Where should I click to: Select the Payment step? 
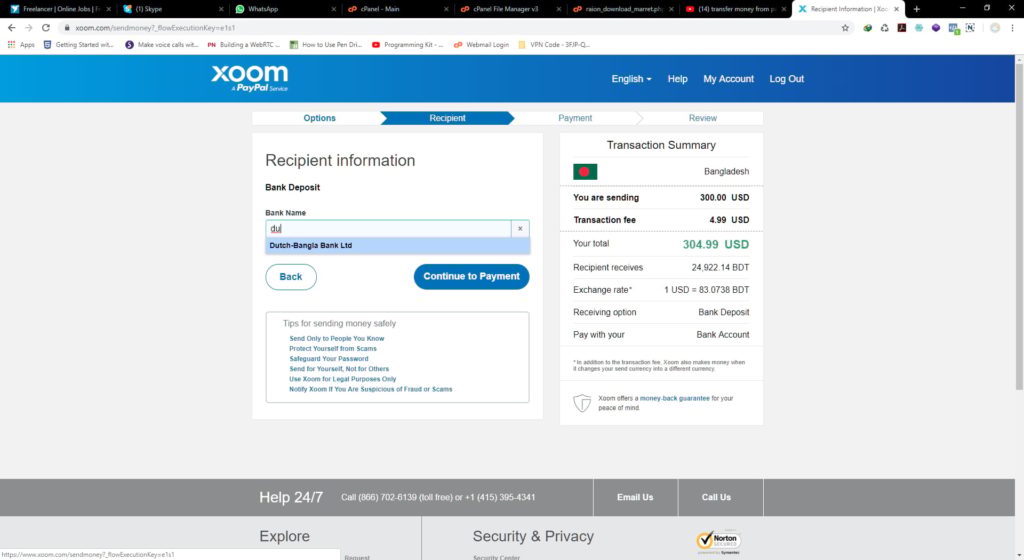tap(575, 118)
